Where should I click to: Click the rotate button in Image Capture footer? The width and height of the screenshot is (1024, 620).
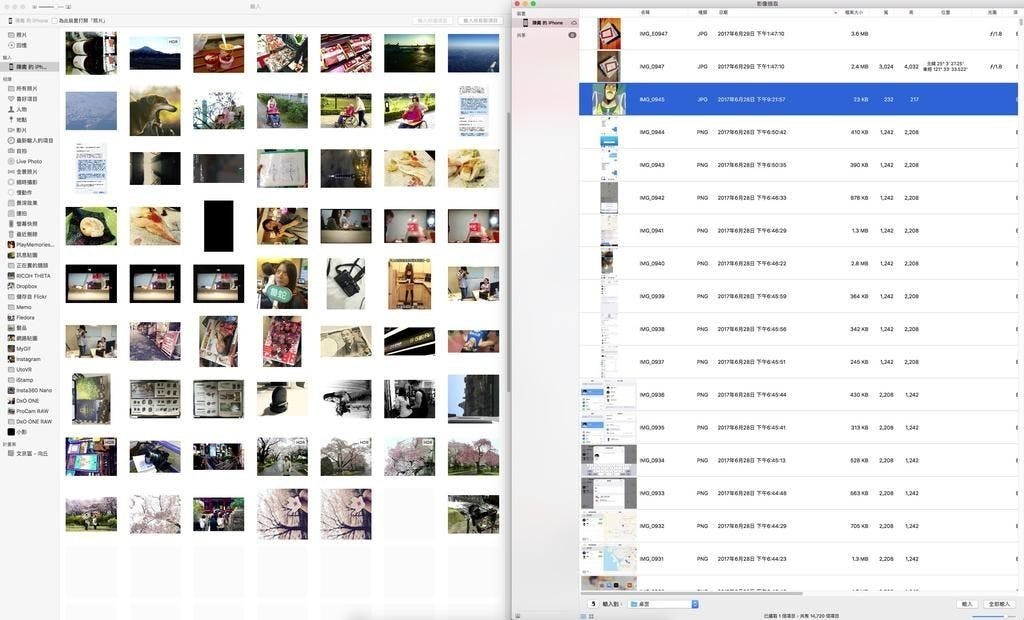tap(593, 604)
